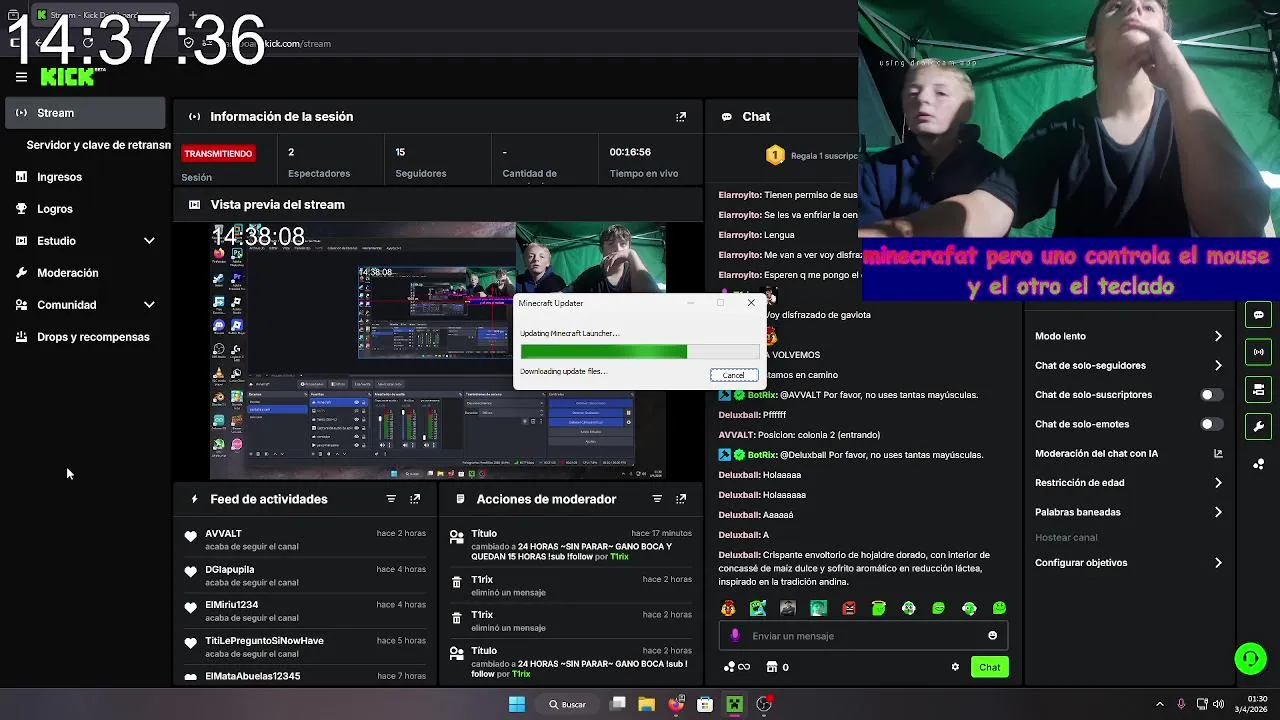
Task: Open channel points icon below message box
Action: coord(736,667)
